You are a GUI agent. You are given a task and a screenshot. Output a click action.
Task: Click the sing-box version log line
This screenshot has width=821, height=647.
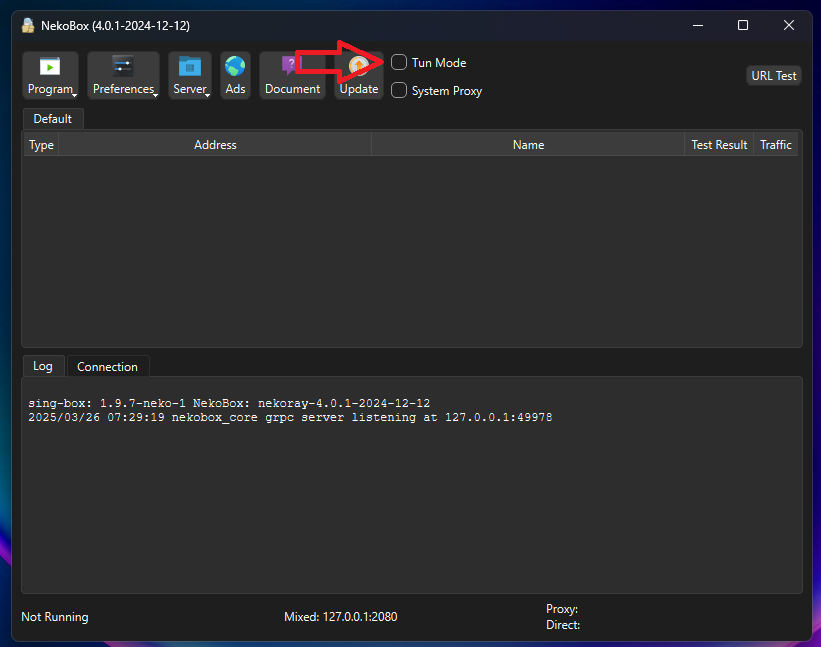tap(229, 403)
